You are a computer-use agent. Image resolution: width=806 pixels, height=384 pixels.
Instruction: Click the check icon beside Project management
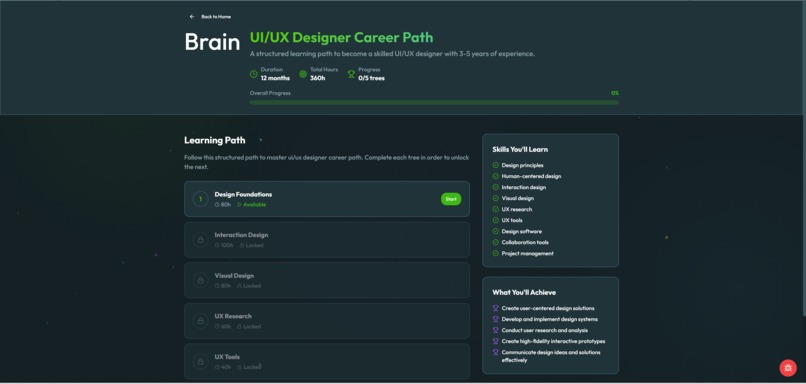pos(496,253)
